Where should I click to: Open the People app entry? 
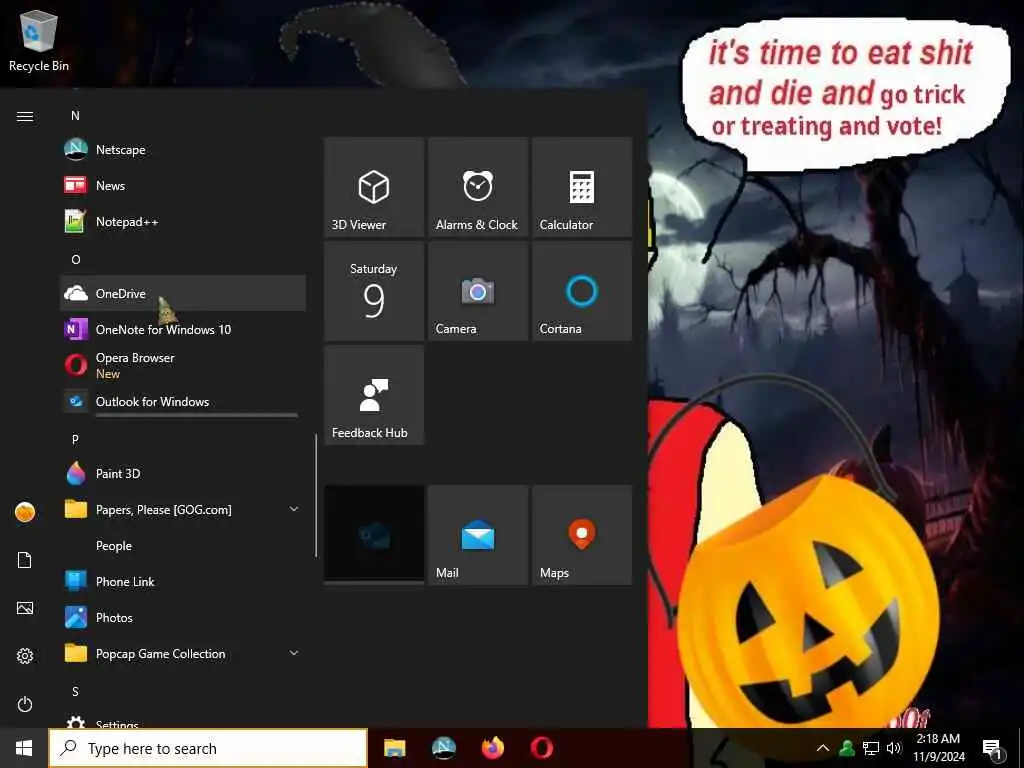[x=182, y=545]
